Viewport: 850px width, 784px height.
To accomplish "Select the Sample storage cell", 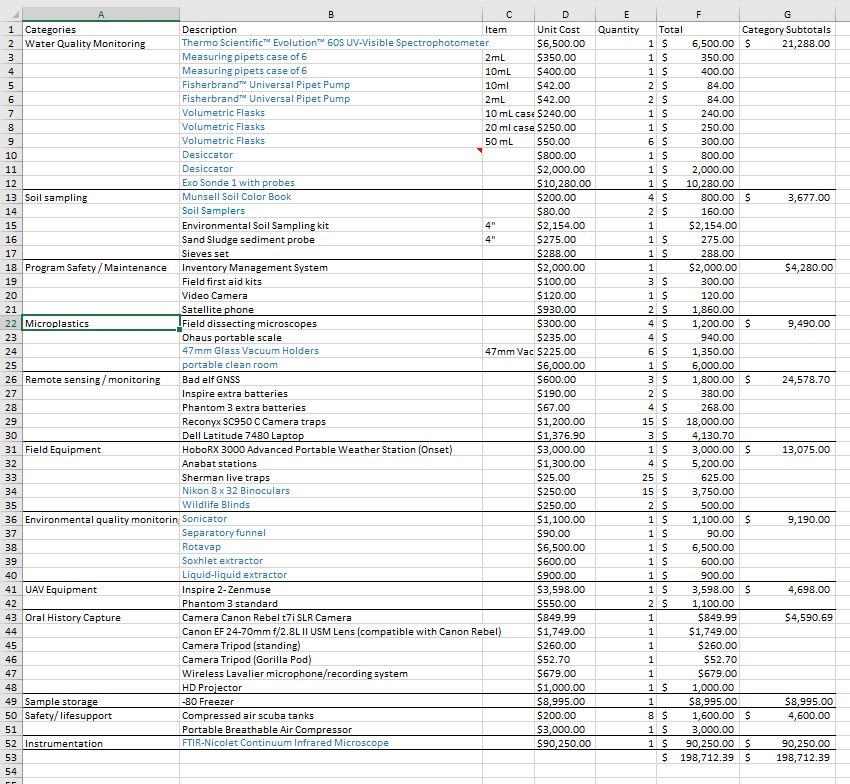I will click(101, 702).
